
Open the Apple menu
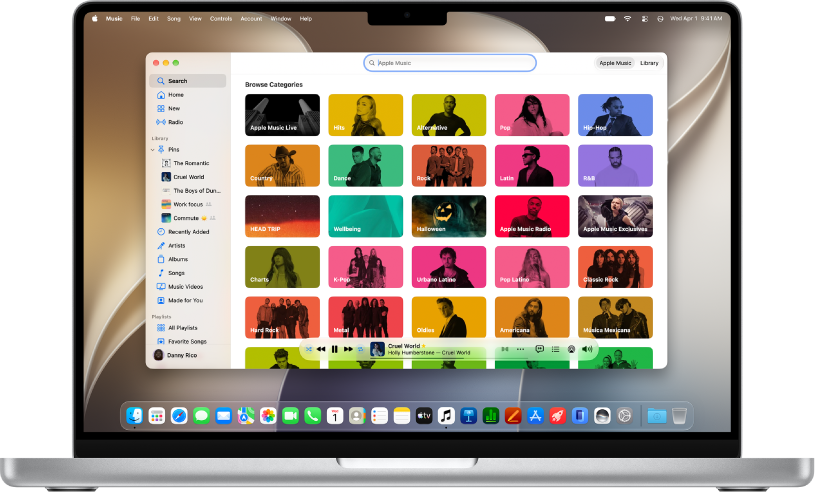[95, 19]
